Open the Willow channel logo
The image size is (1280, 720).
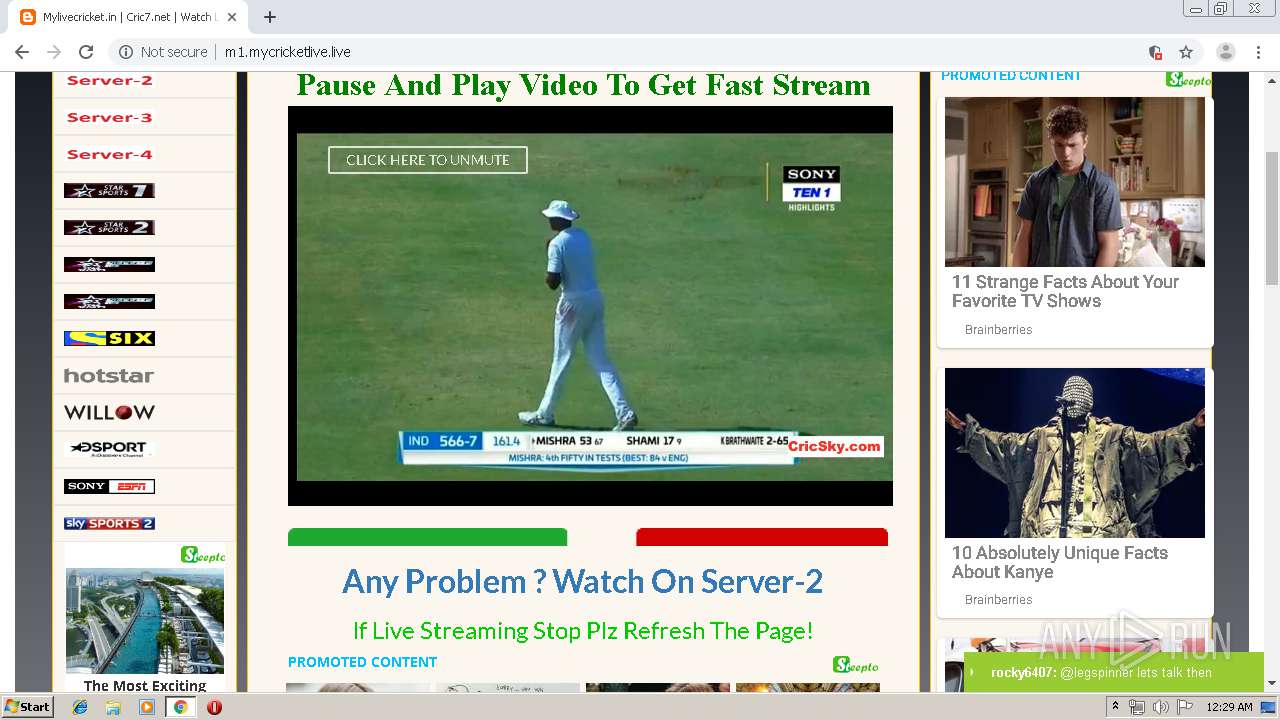[x=109, y=412]
